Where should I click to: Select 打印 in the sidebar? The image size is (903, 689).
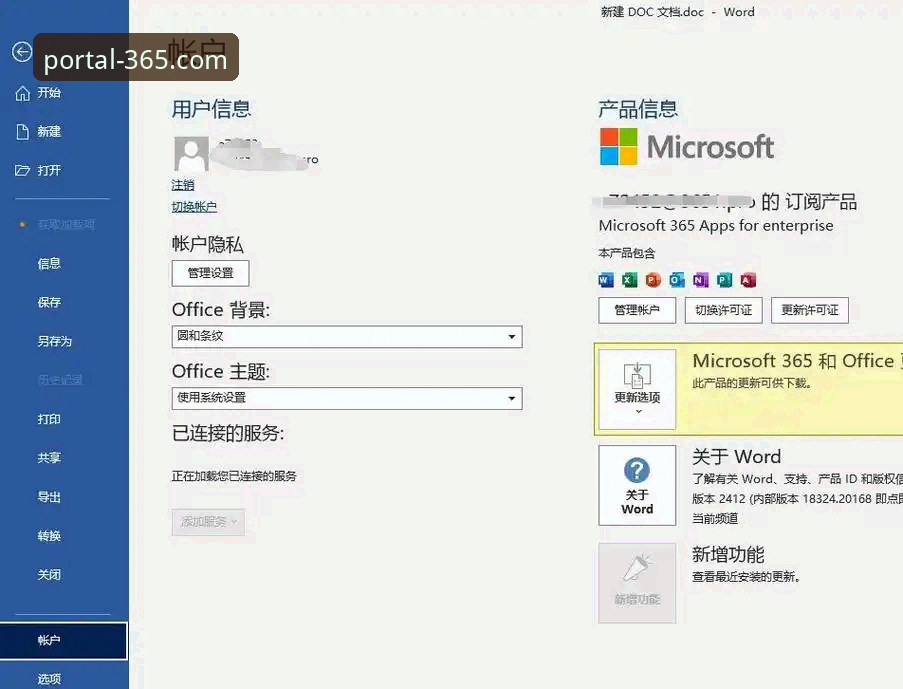[x=49, y=419]
